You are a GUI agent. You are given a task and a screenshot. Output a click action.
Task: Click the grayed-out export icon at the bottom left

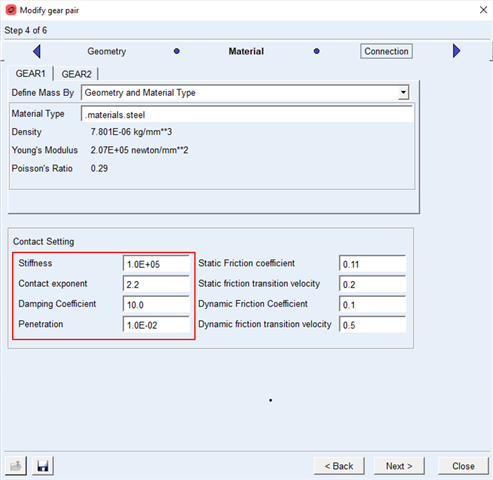coord(16,466)
